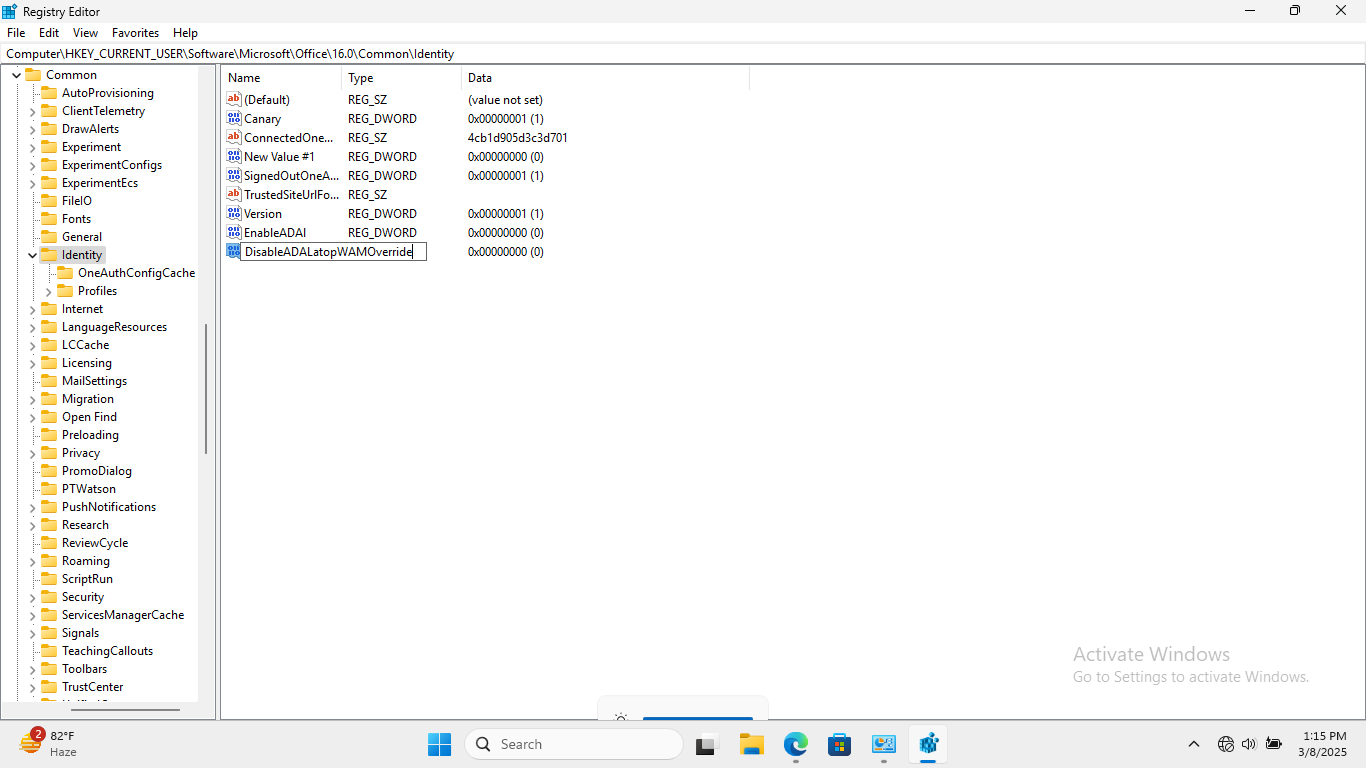The height and width of the screenshot is (768, 1366).
Task: Select the PushNotifications key
Action: click(x=109, y=507)
